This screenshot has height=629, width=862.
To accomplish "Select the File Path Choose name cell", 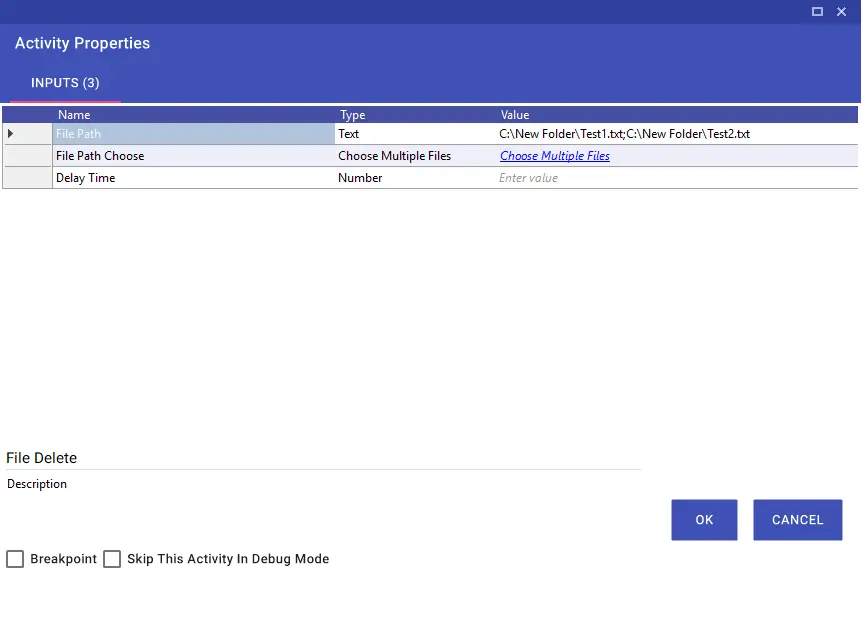I will [x=194, y=156].
